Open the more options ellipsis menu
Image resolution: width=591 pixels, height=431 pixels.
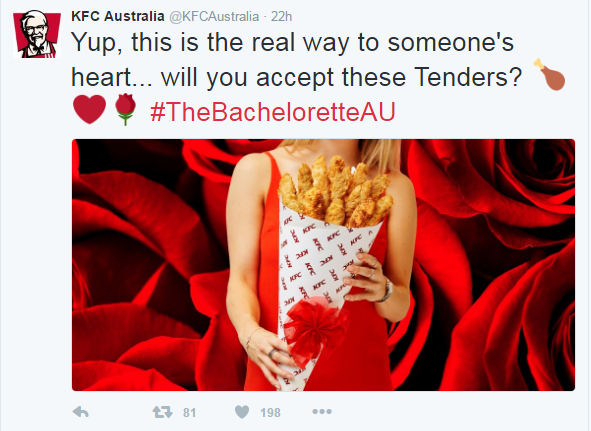pyautogui.click(x=322, y=411)
